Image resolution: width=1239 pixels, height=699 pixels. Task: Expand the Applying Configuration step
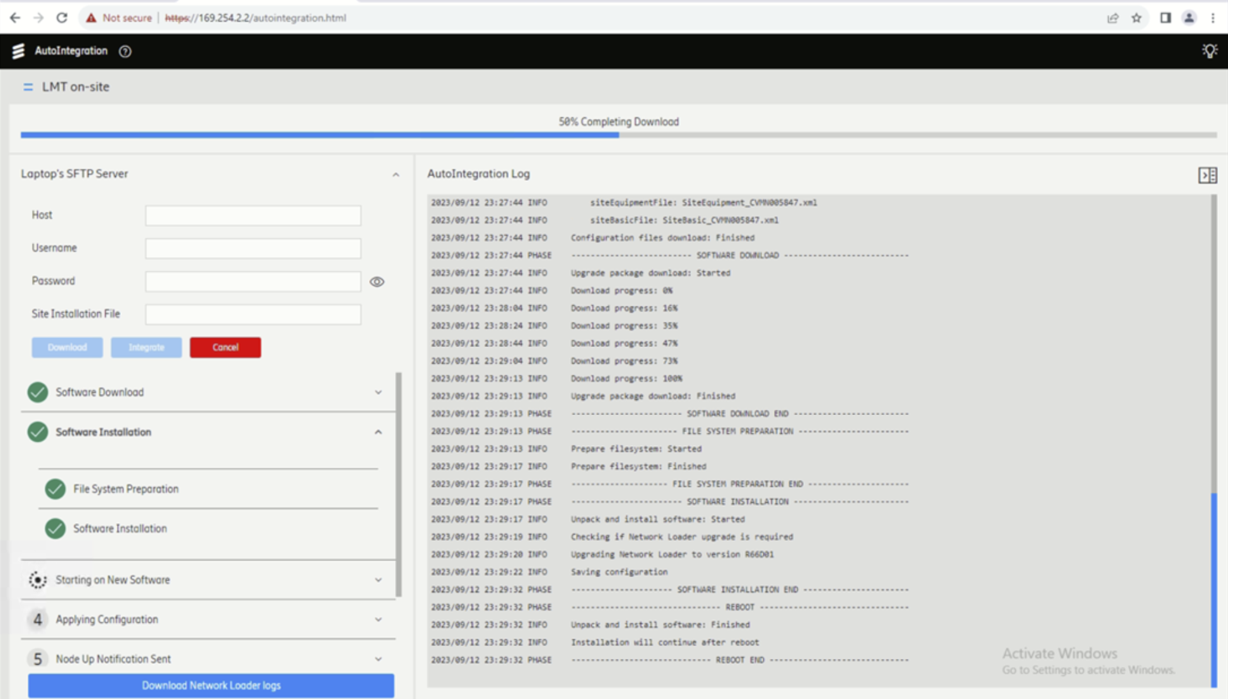click(x=378, y=620)
